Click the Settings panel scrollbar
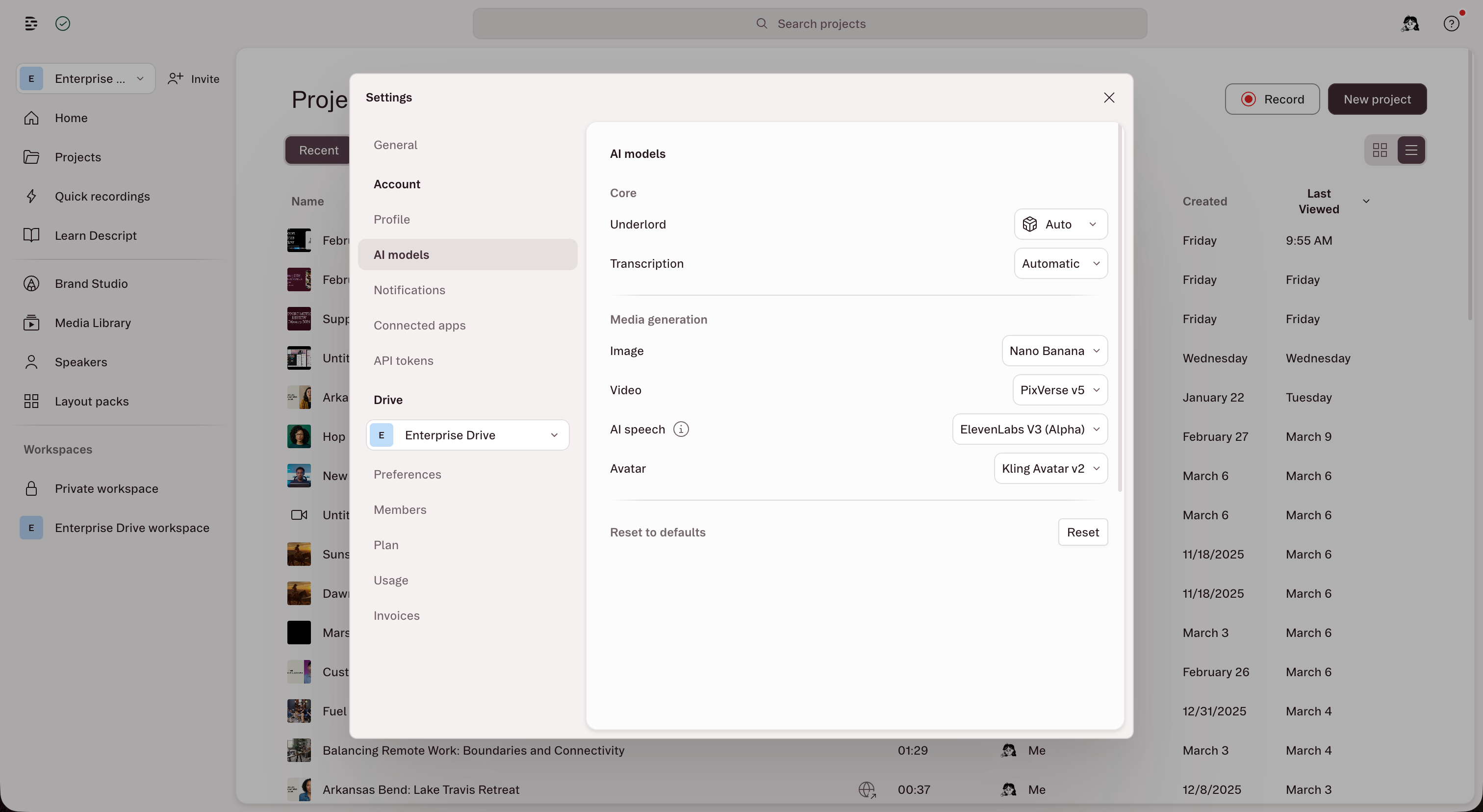The width and height of the screenshot is (1483, 812). coord(1120,308)
